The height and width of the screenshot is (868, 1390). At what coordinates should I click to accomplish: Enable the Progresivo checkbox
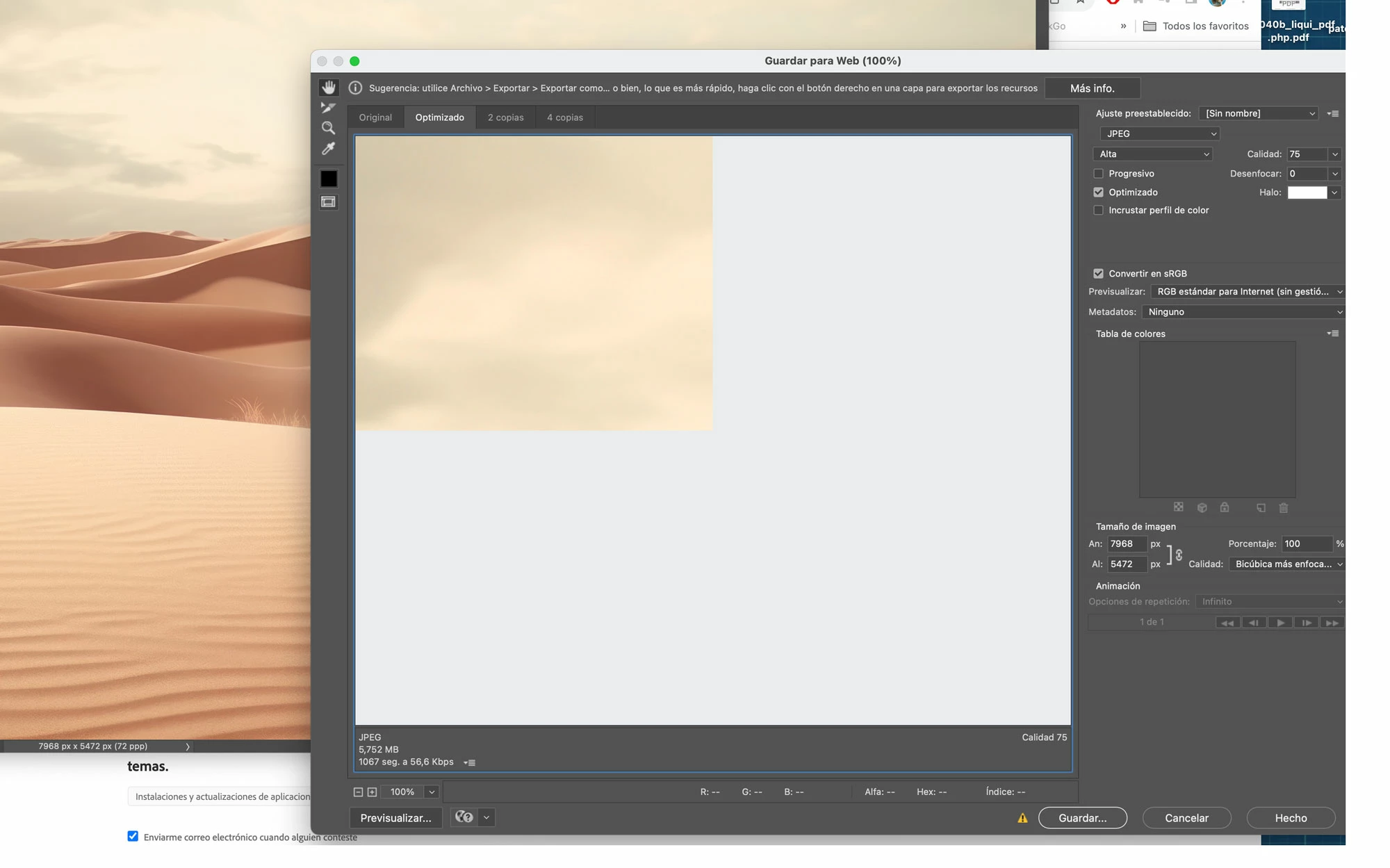click(x=1098, y=174)
